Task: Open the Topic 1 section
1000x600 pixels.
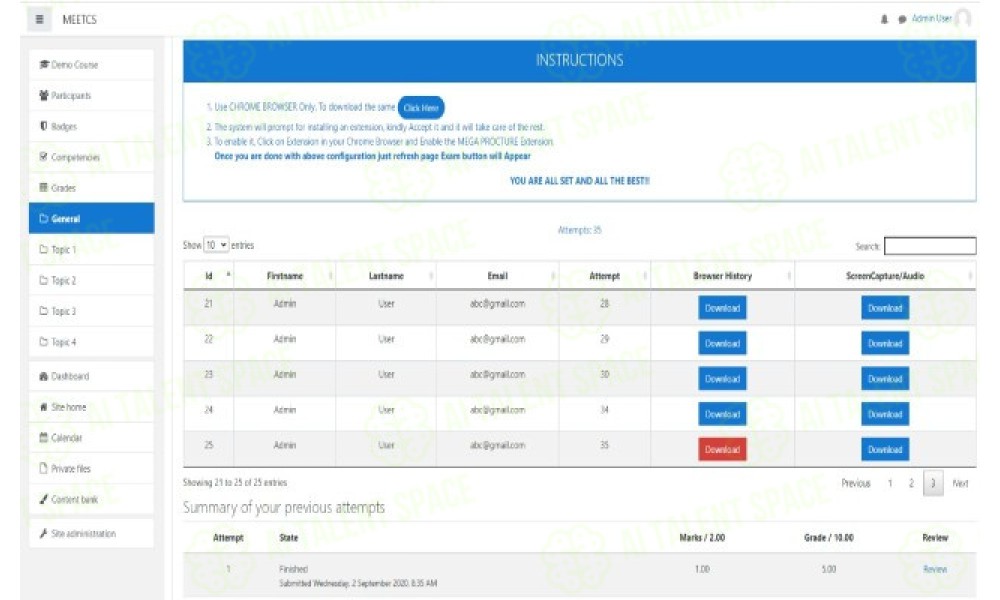Action: (x=91, y=249)
